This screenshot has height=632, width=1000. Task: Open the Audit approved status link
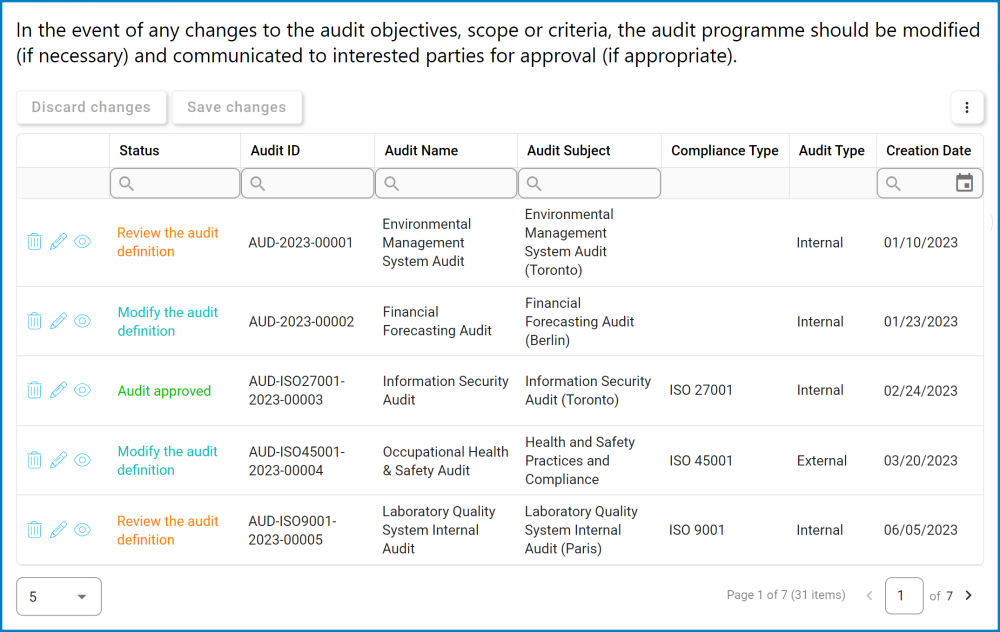click(164, 390)
